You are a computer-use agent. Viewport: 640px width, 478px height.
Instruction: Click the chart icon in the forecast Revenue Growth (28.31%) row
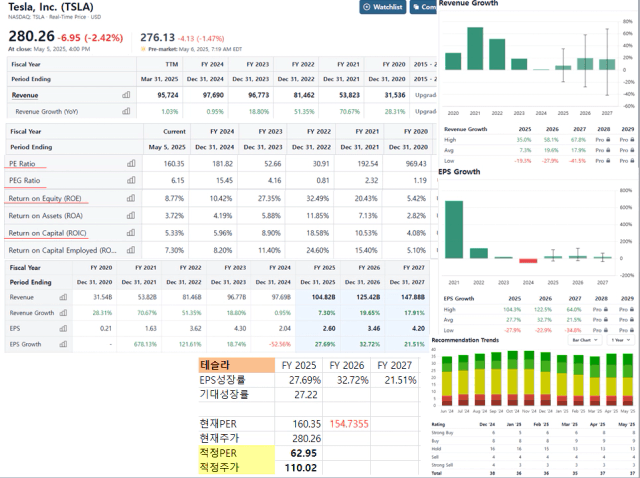point(63,313)
